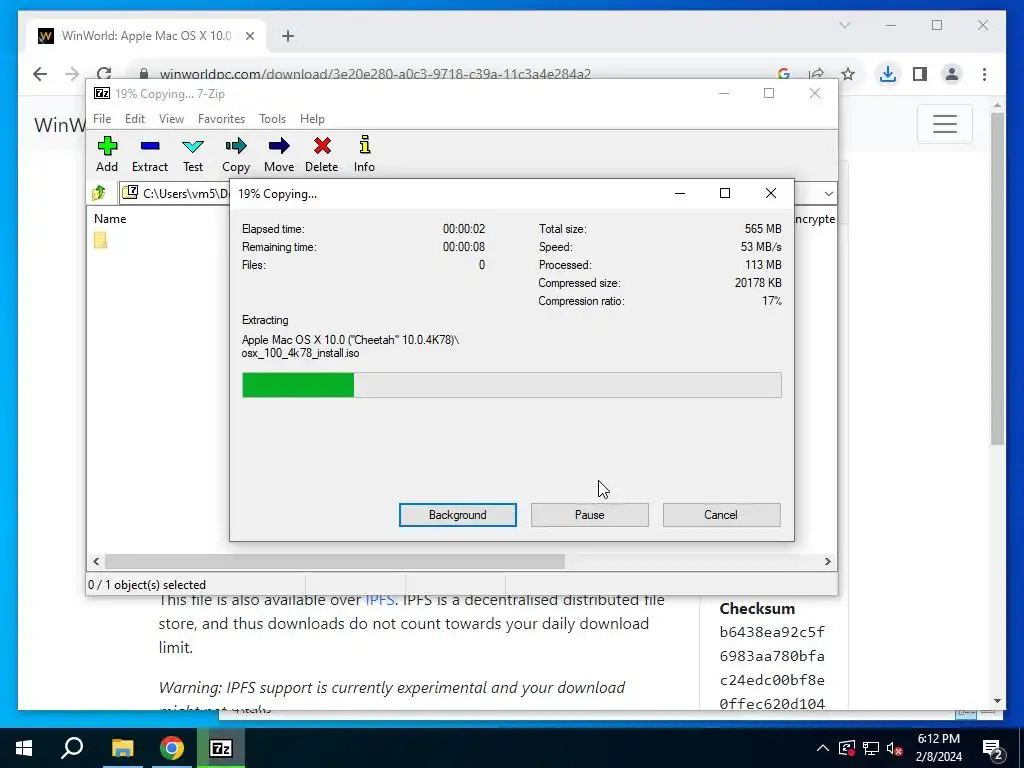The height and width of the screenshot is (768, 1024).
Task: Click the 7-Zip horizontal scrollbar thumb
Action: tap(335, 561)
